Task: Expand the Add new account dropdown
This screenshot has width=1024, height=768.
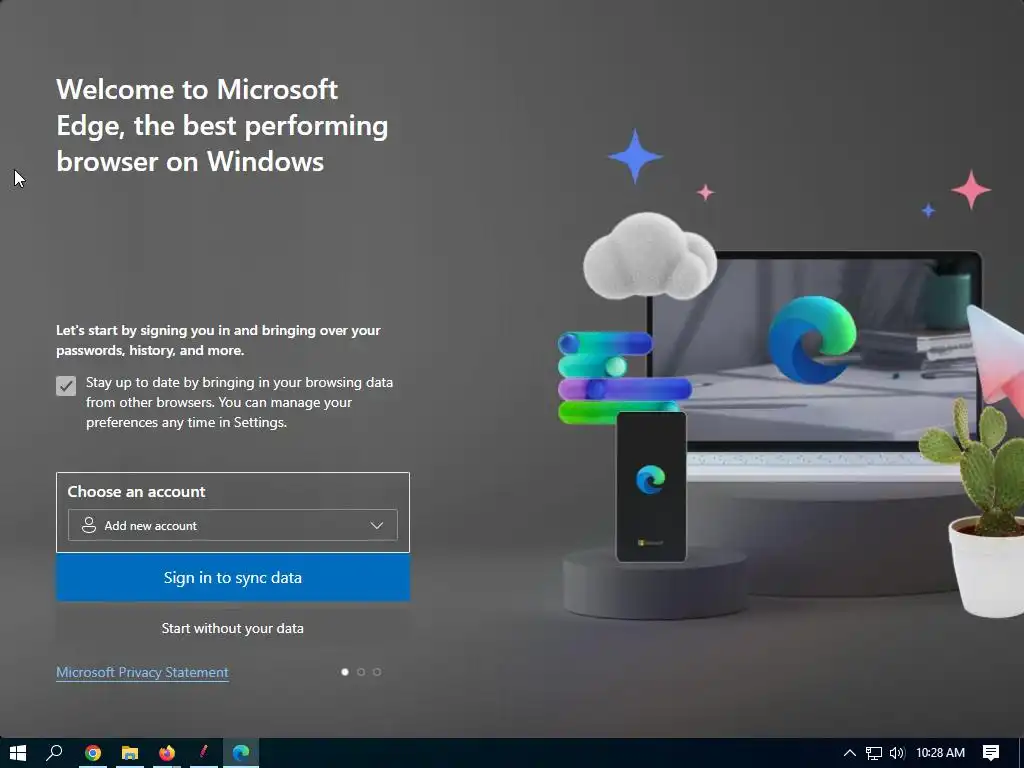Action: tap(232, 526)
